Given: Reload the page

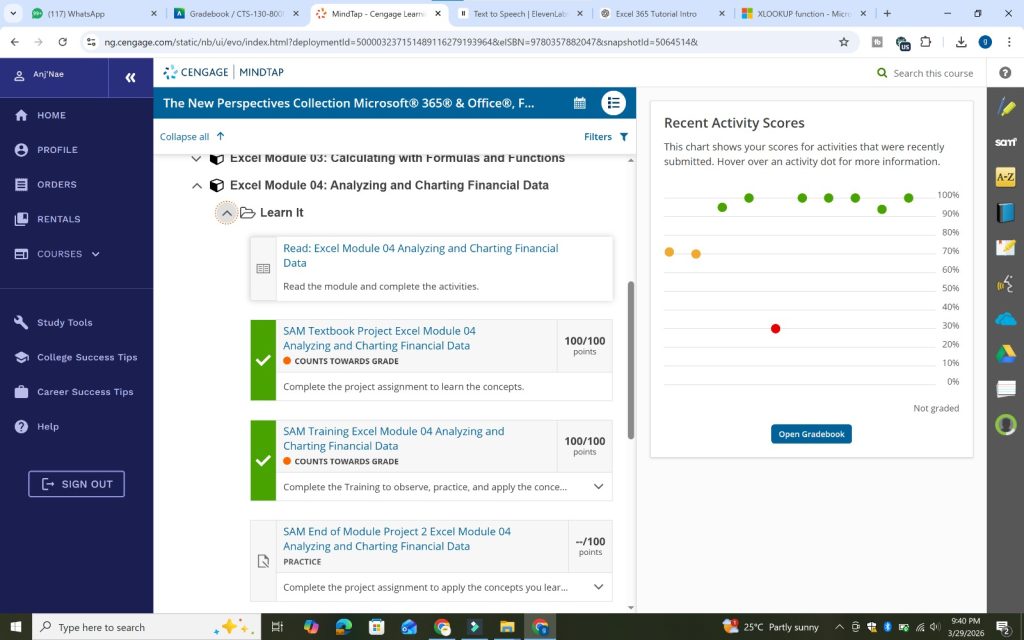Looking at the screenshot, I should [x=62, y=42].
